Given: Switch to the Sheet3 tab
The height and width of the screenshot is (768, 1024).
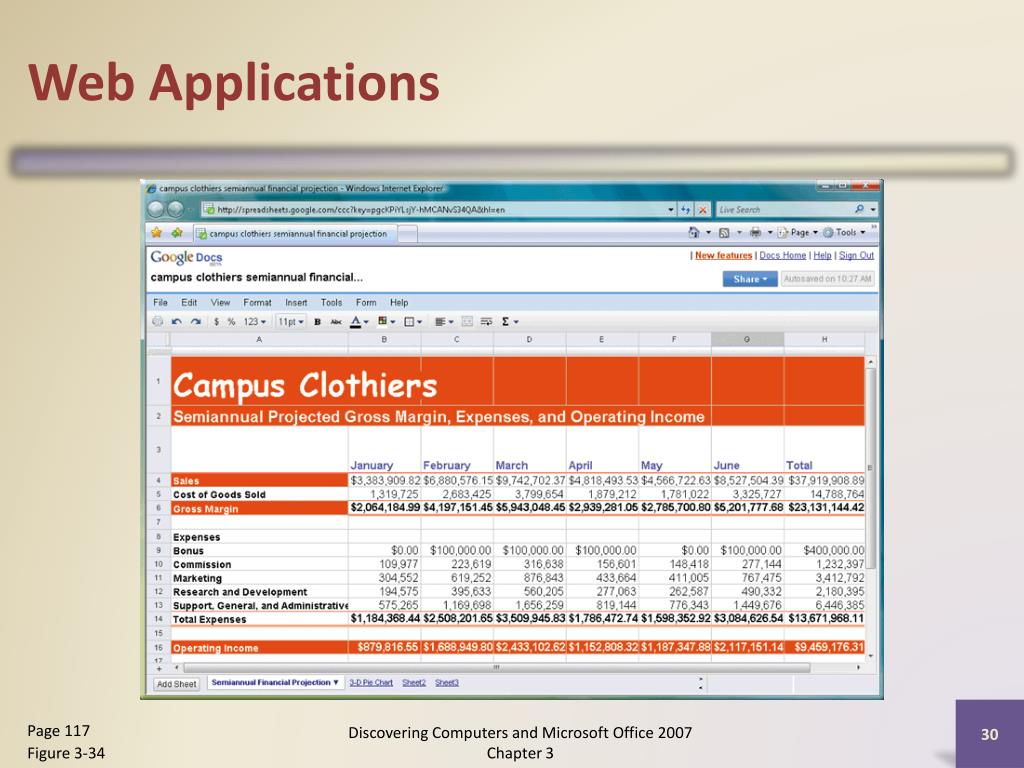Looking at the screenshot, I should pyautogui.click(x=447, y=682).
